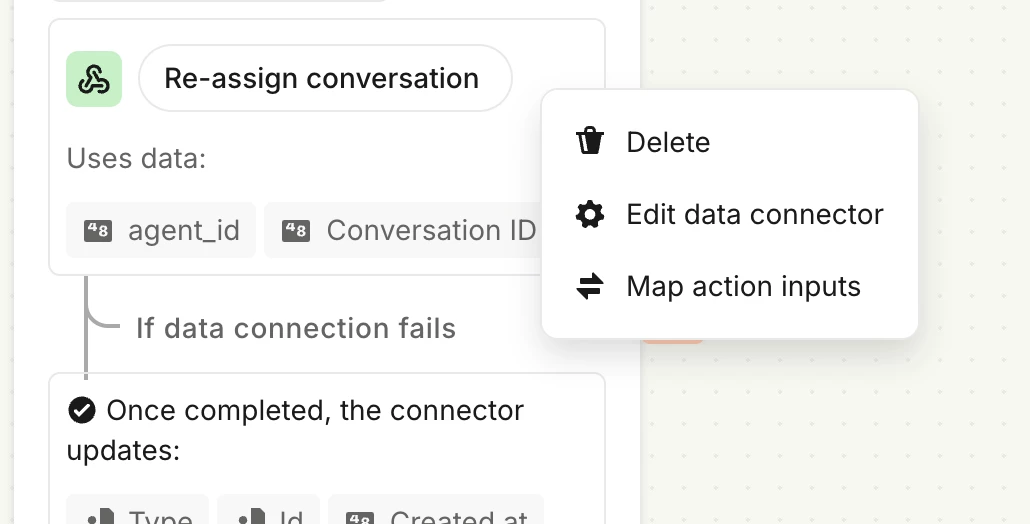
Task: Click the agent_id data chip
Action: pyautogui.click(x=161, y=230)
